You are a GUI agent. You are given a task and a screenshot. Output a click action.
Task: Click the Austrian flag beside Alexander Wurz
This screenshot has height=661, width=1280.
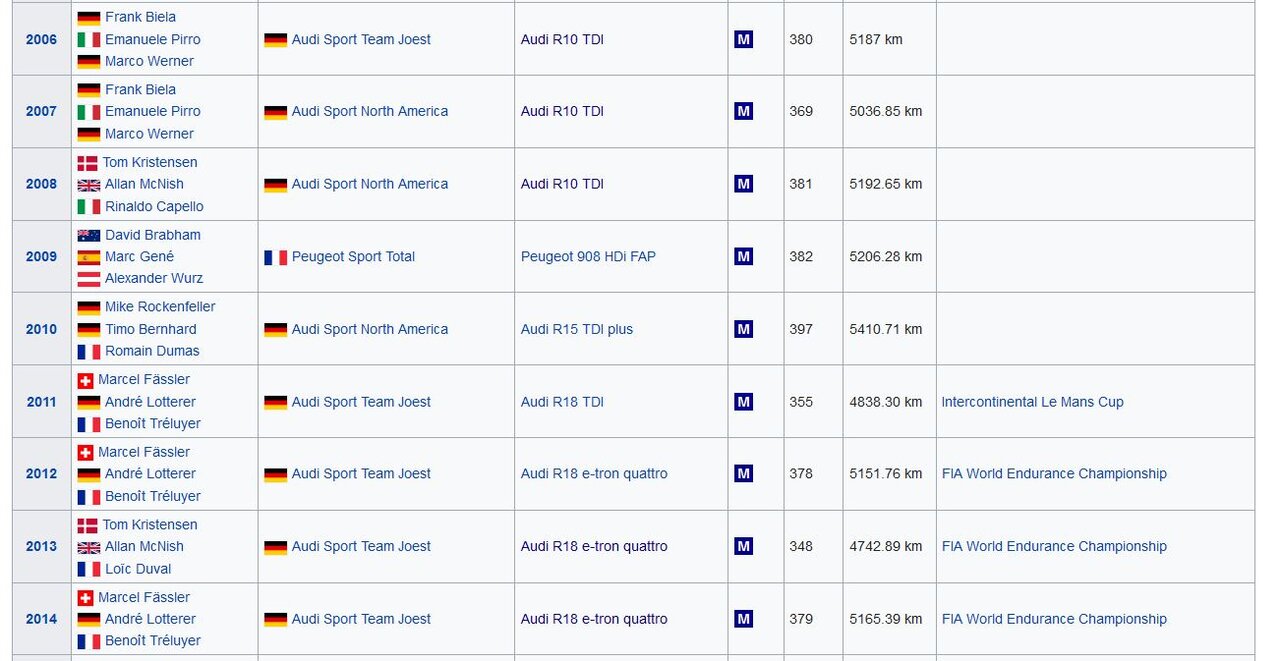pos(89,279)
